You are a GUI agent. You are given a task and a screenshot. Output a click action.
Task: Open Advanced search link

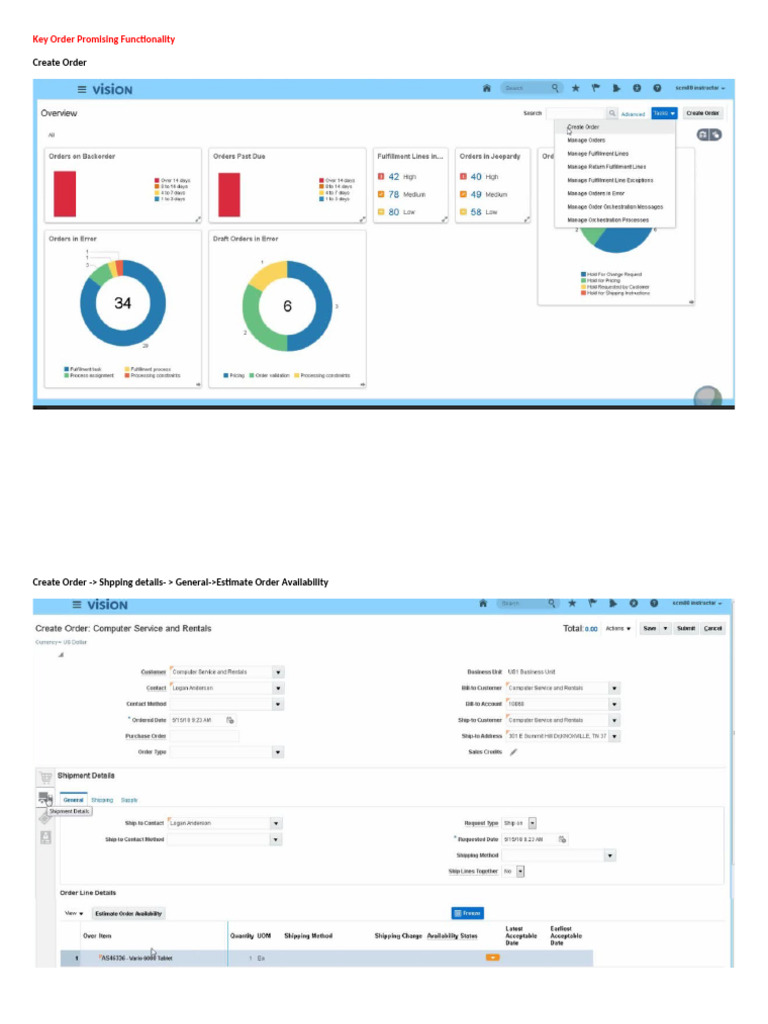coord(633,114)
